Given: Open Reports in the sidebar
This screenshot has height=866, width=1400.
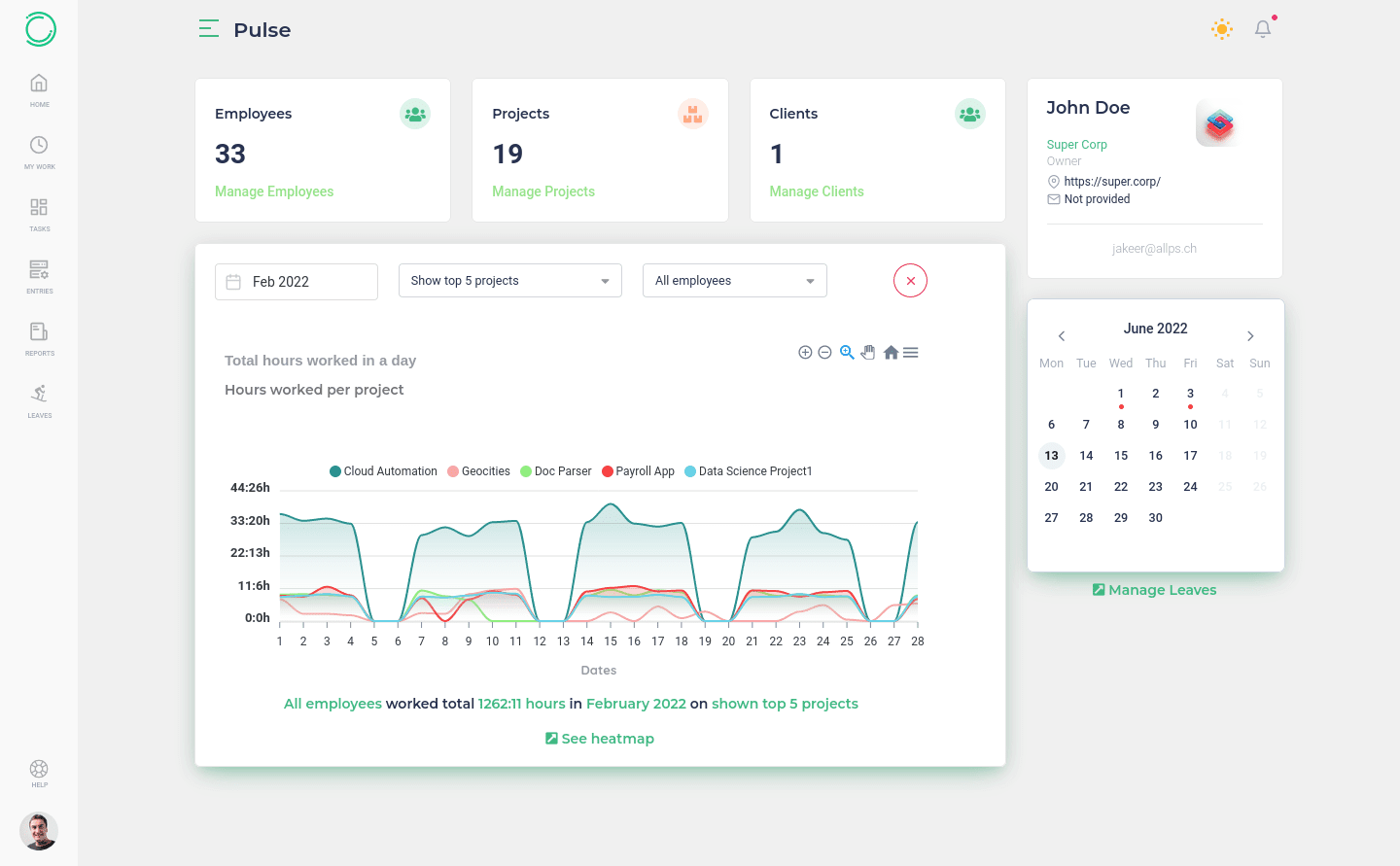Looking at the screenshot, I should [x=39, y=337].
